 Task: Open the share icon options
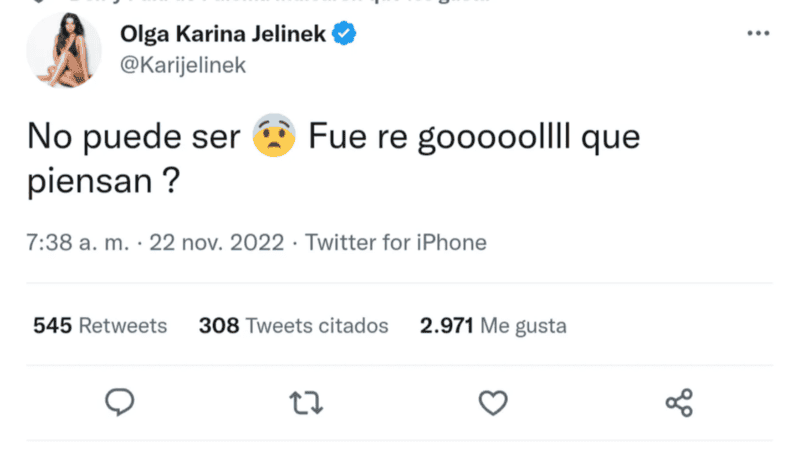pyautogui.click(x=679, y=402)
